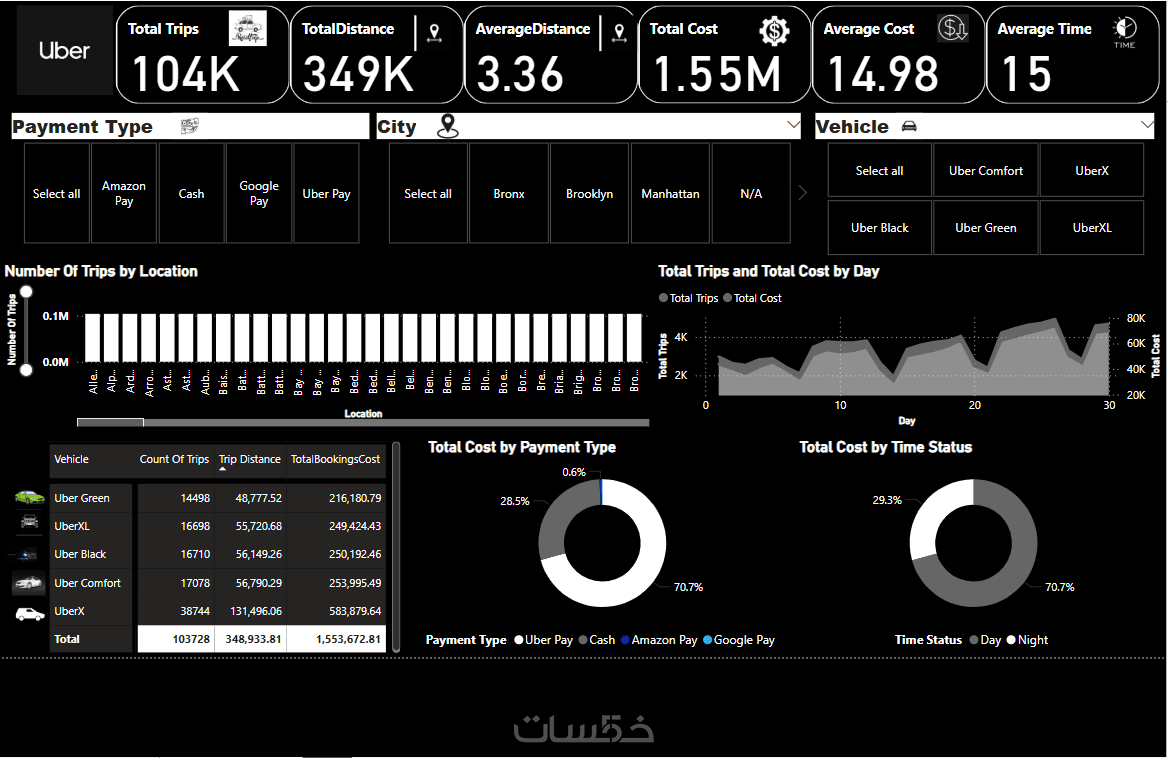The width and height of the screenshot is (1168, 758).
Task: Click the Average Cost dollar-down icon
Action: tap(953, 28)
